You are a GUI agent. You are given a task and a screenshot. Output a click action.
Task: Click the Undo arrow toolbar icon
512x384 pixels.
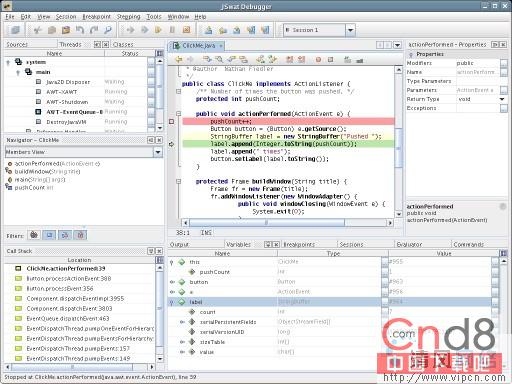(x=80, y=30)
